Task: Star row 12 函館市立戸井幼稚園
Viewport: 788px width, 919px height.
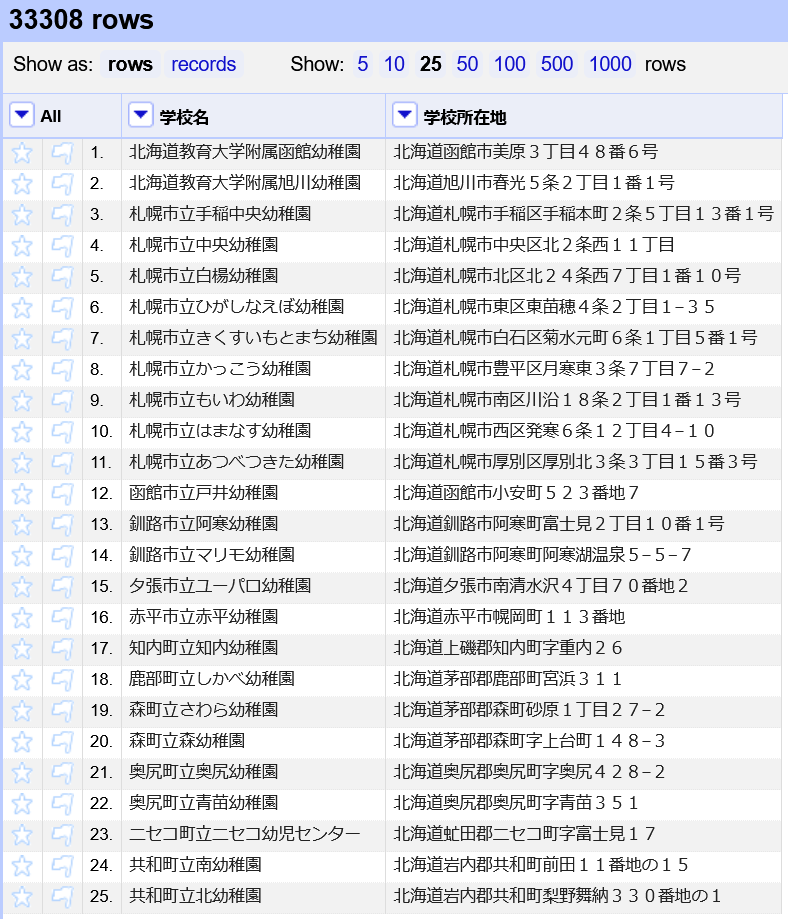Action: click(22, 495)
